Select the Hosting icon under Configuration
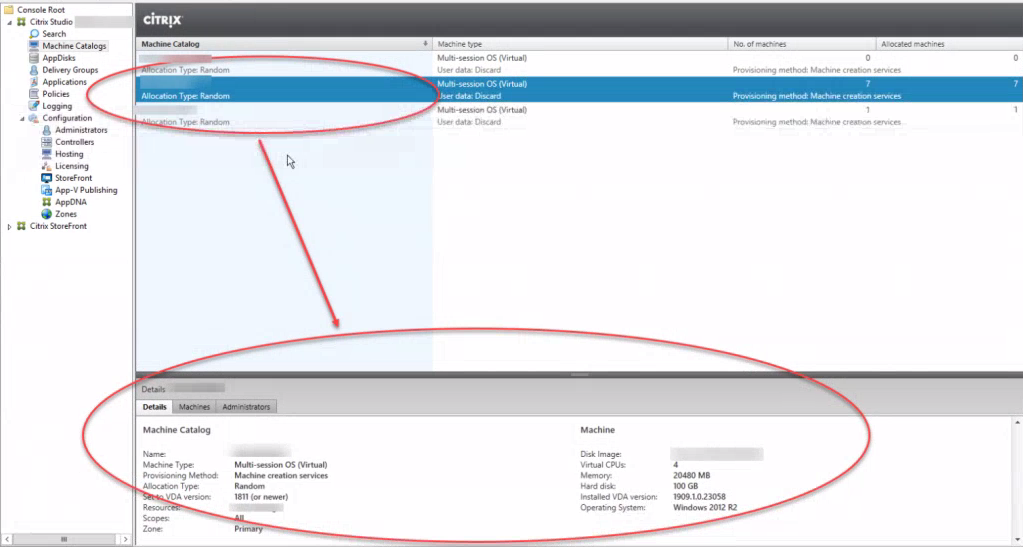1023x547 pixels. [47, 154]
